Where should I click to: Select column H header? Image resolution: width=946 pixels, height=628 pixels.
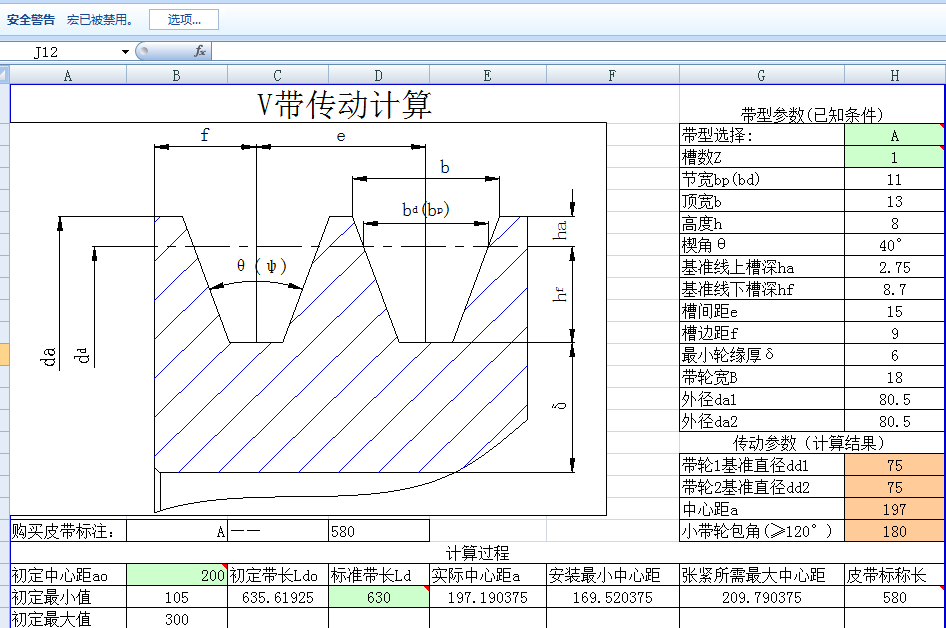tap(895, 75)
